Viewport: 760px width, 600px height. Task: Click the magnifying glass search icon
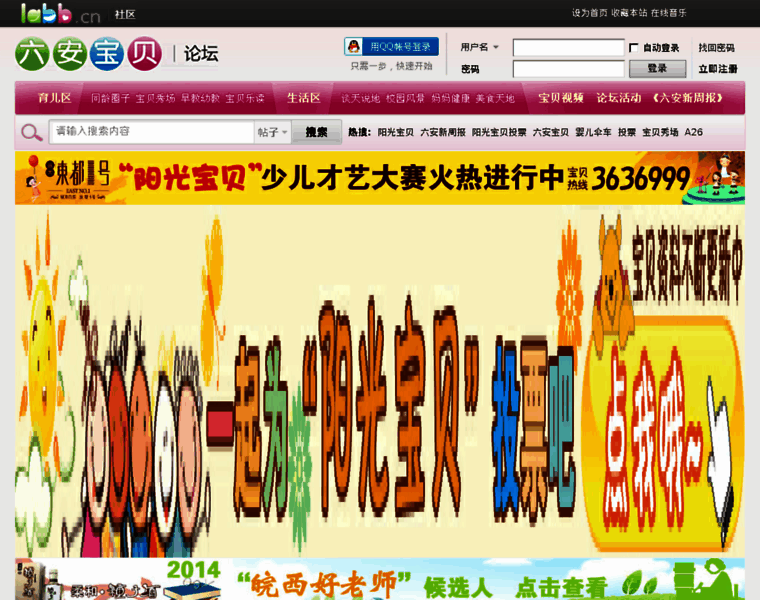(x=32, y=132)
